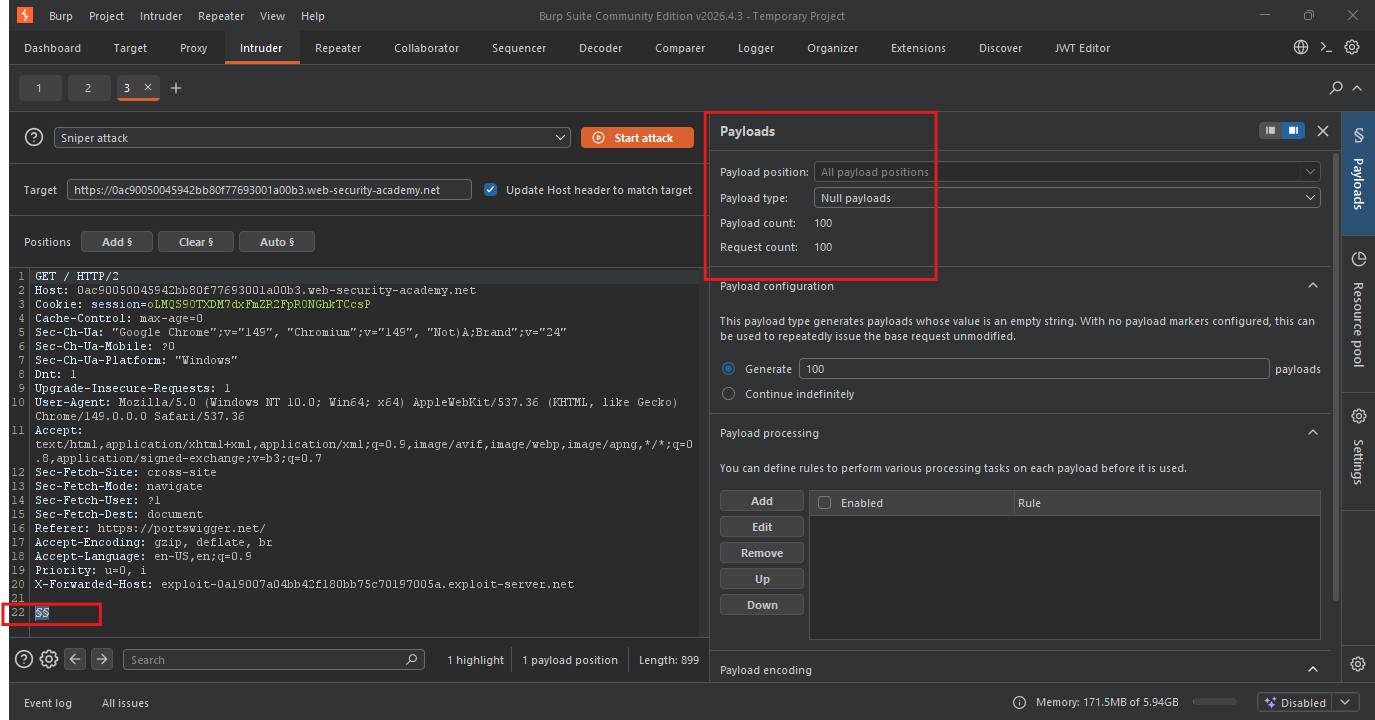Open the Repeater menu

point(221,16)
